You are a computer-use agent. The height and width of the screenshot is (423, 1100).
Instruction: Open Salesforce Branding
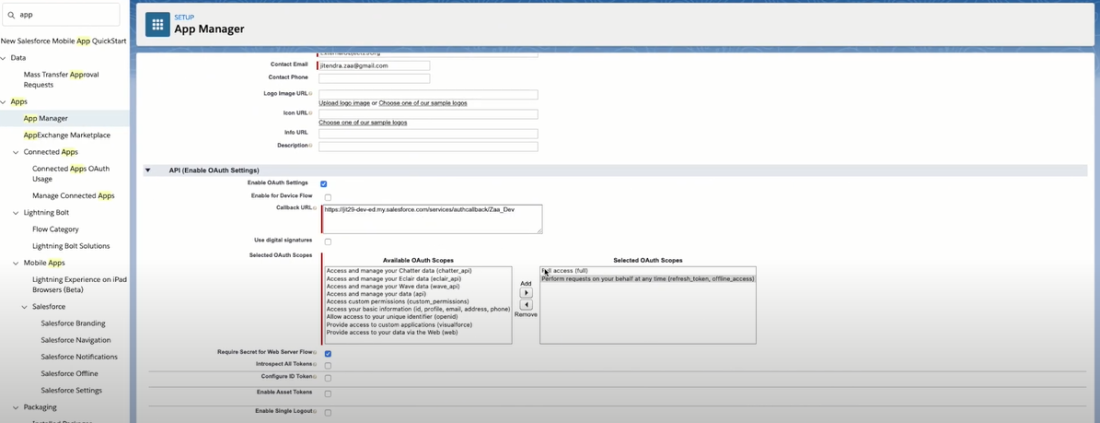(x=73, y=323)
